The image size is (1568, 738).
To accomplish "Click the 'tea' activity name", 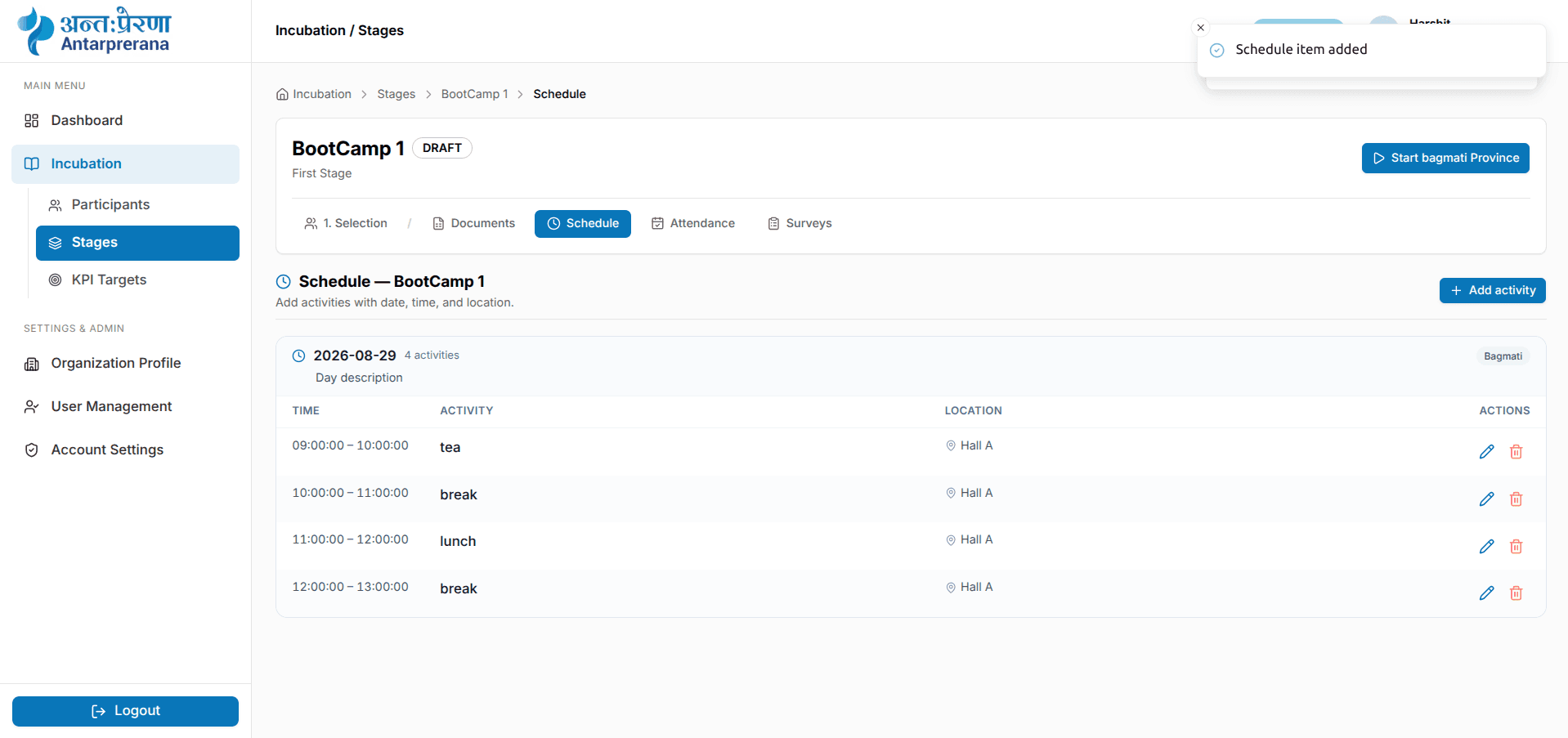I will (450, 447).
